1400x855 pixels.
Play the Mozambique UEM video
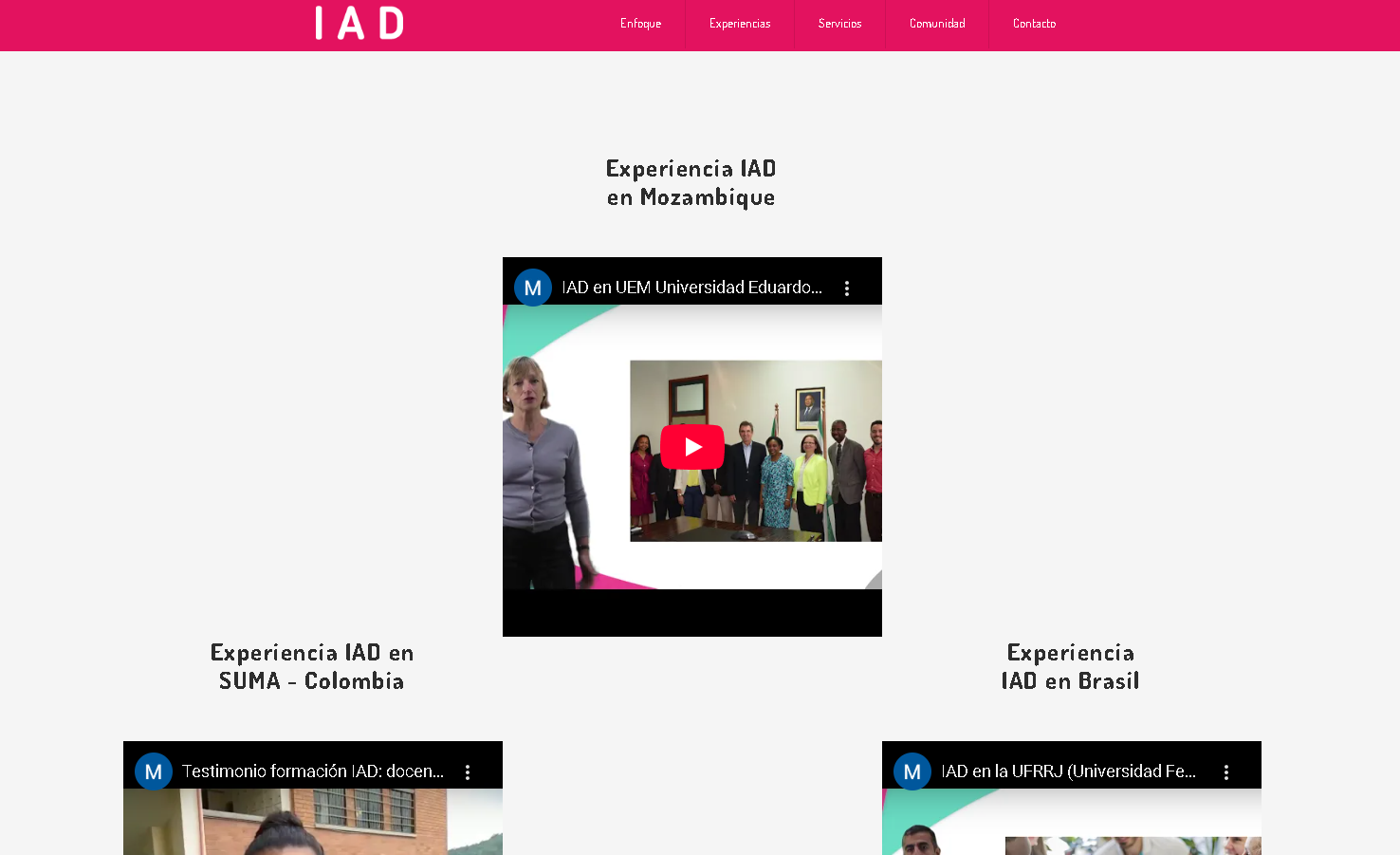(692, 447)
